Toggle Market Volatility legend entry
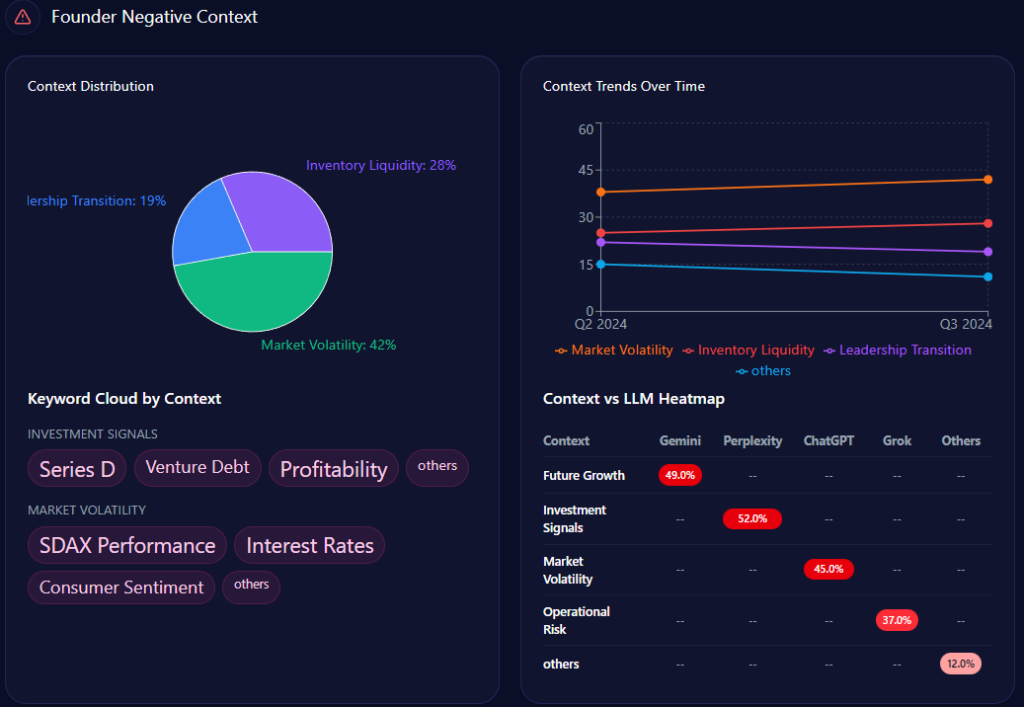Image resolution: width=1024 pixels, height=707 pixels. coord(614,350)
